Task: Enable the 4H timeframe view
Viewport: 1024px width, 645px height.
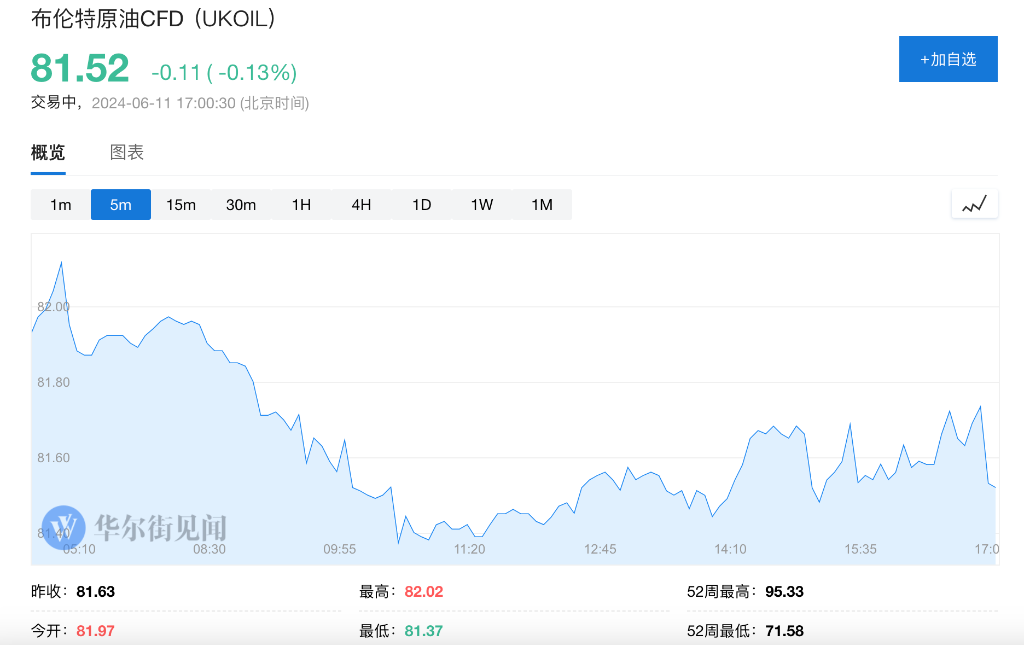Action: (361, 204)
